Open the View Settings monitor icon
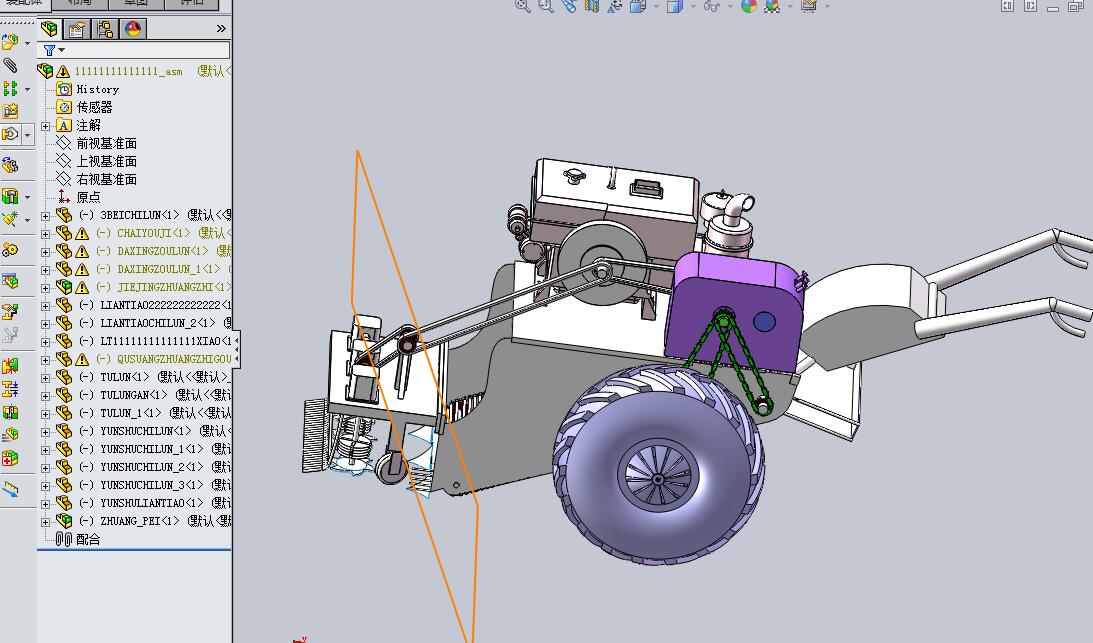Viewport: 1093px width, 643px height. (809, 6)
